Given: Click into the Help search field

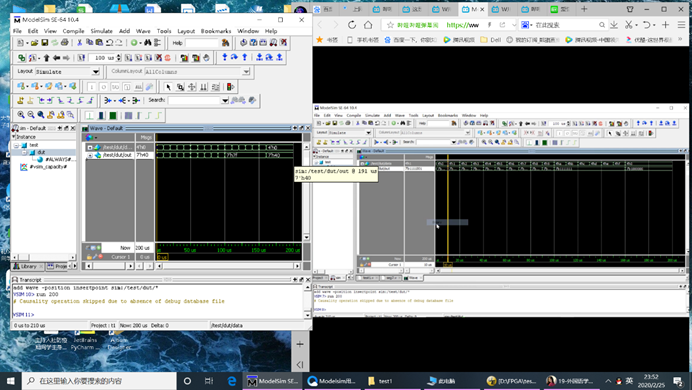Looking at the screenshot, I should pos(202,43).
